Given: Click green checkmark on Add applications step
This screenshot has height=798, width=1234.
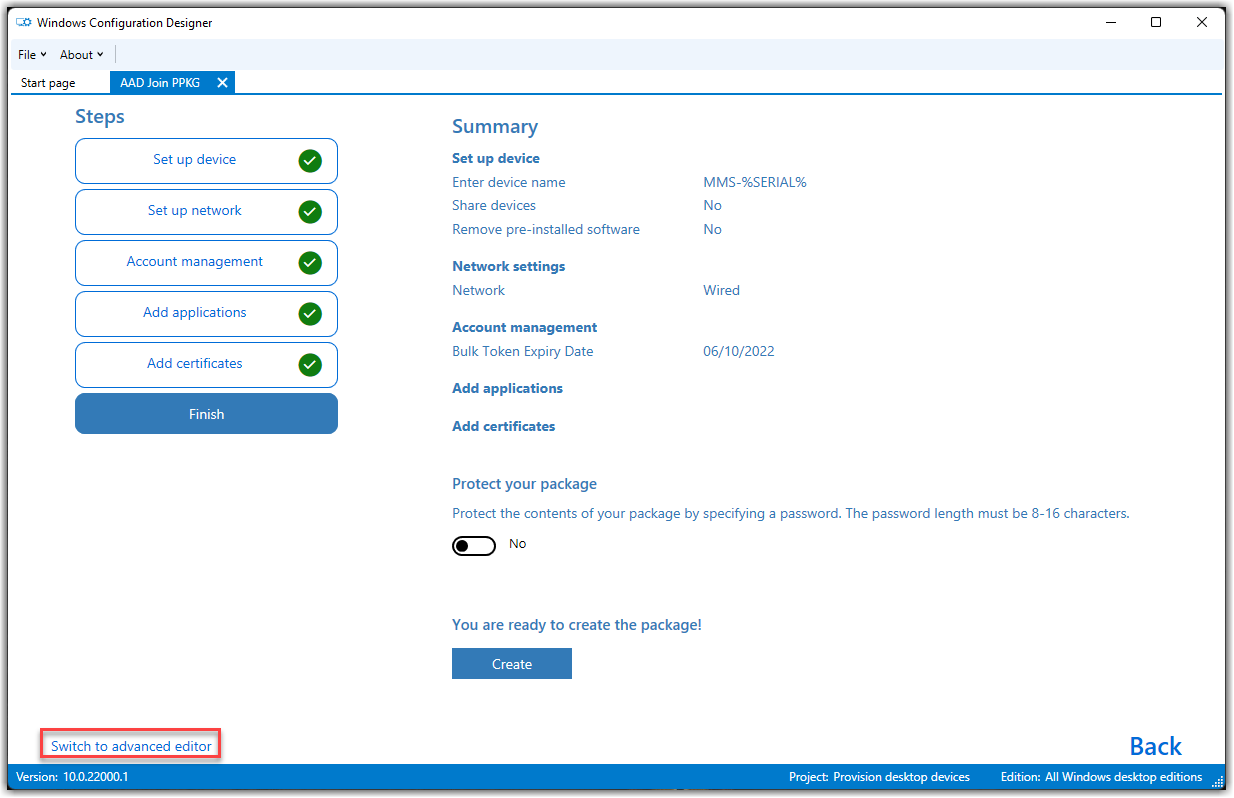Looking at the screenshot, I should click(x=310, y=313).
